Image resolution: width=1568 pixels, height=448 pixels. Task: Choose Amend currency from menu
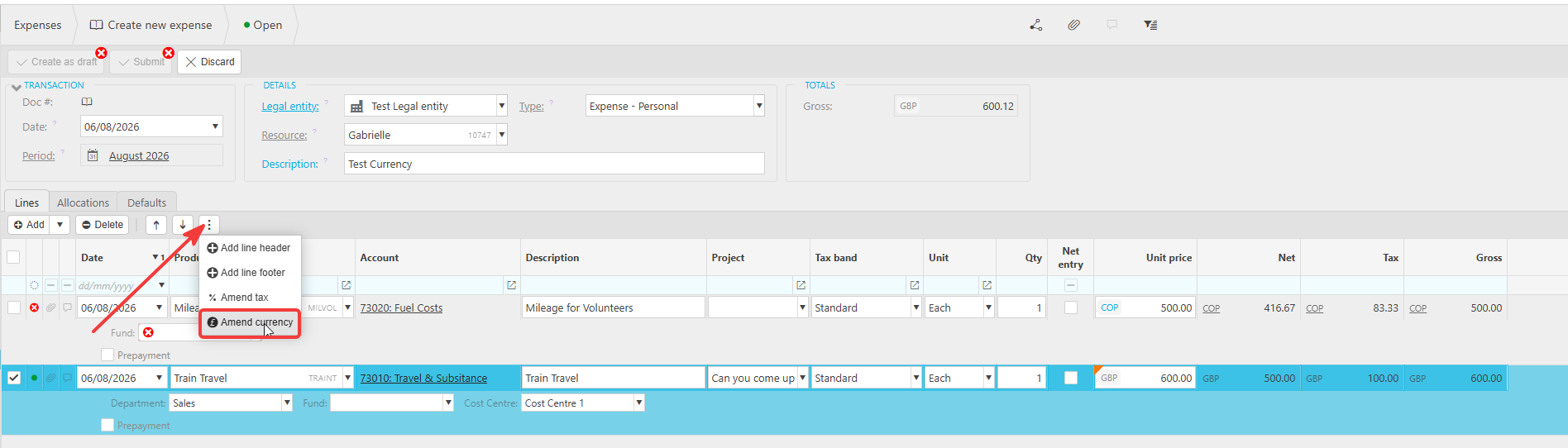pos(250,322)
